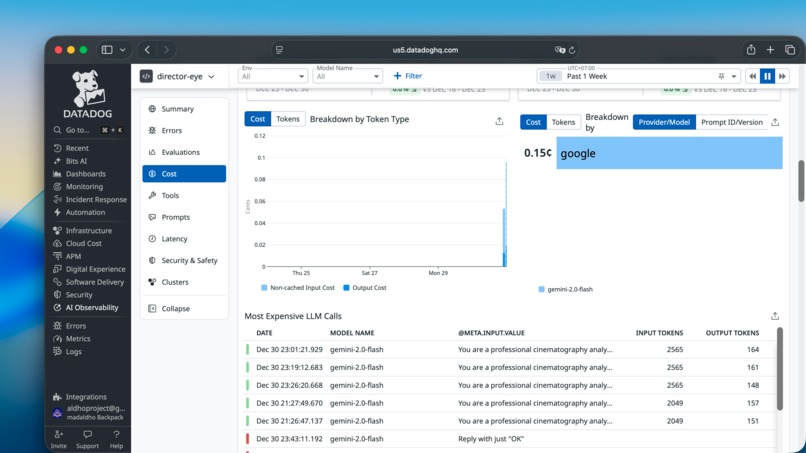Sort by INPUT TOKENS column header

pyautogui.click(x=660, y=333)
